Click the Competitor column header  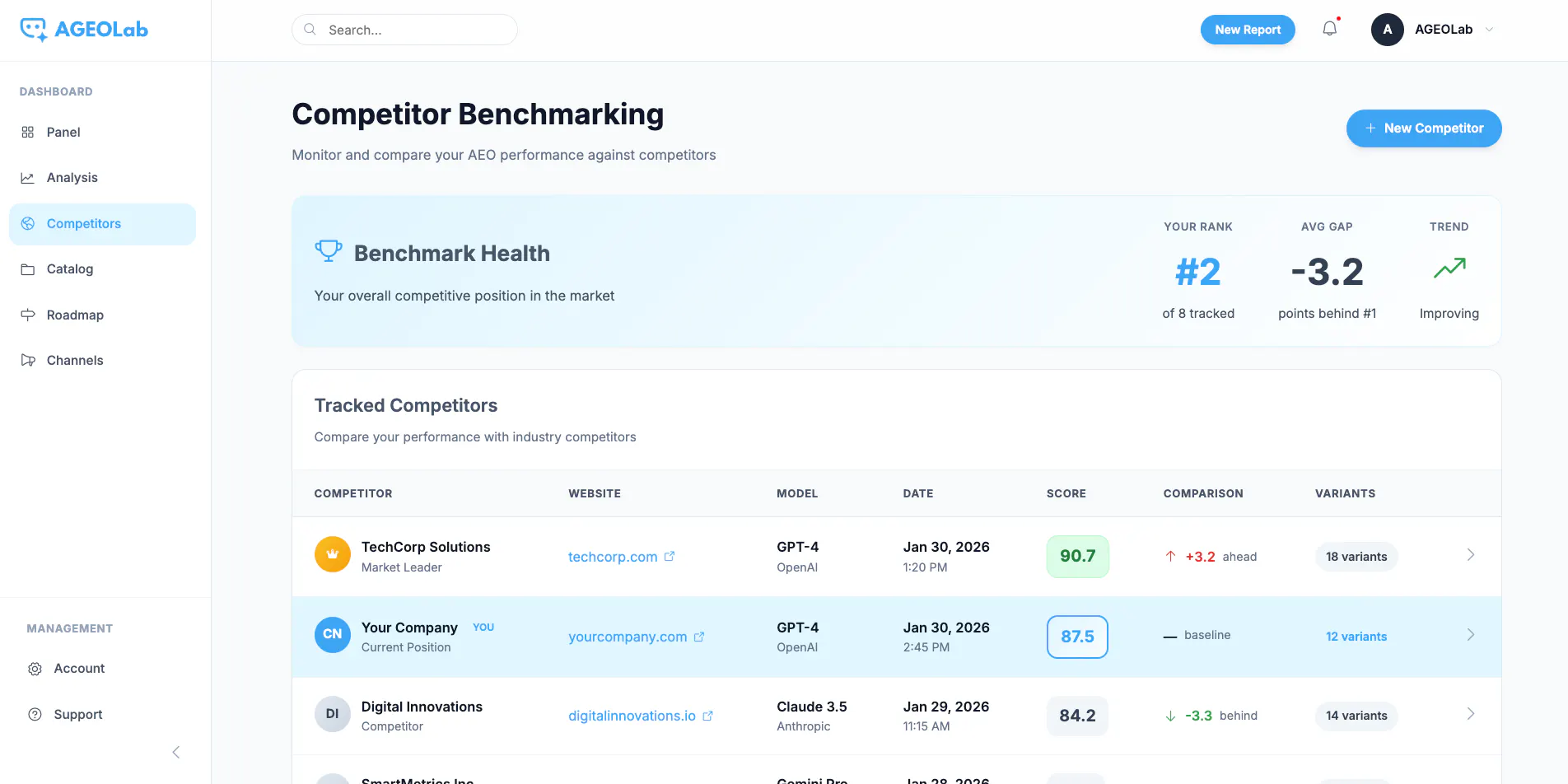coord(353,493)
